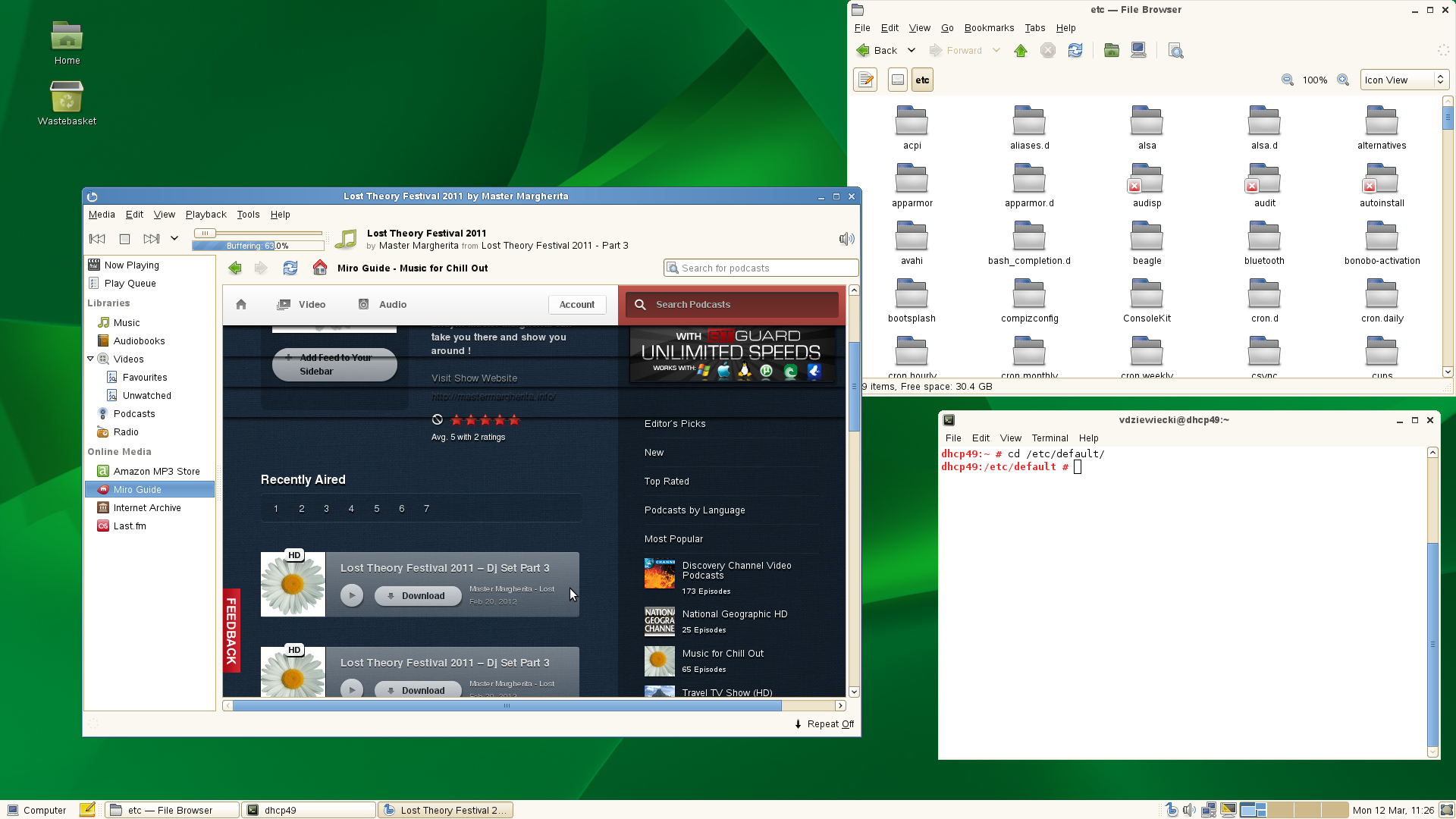
Task: Toggle the text location bar edit button
Action: [x=865, y=80]
